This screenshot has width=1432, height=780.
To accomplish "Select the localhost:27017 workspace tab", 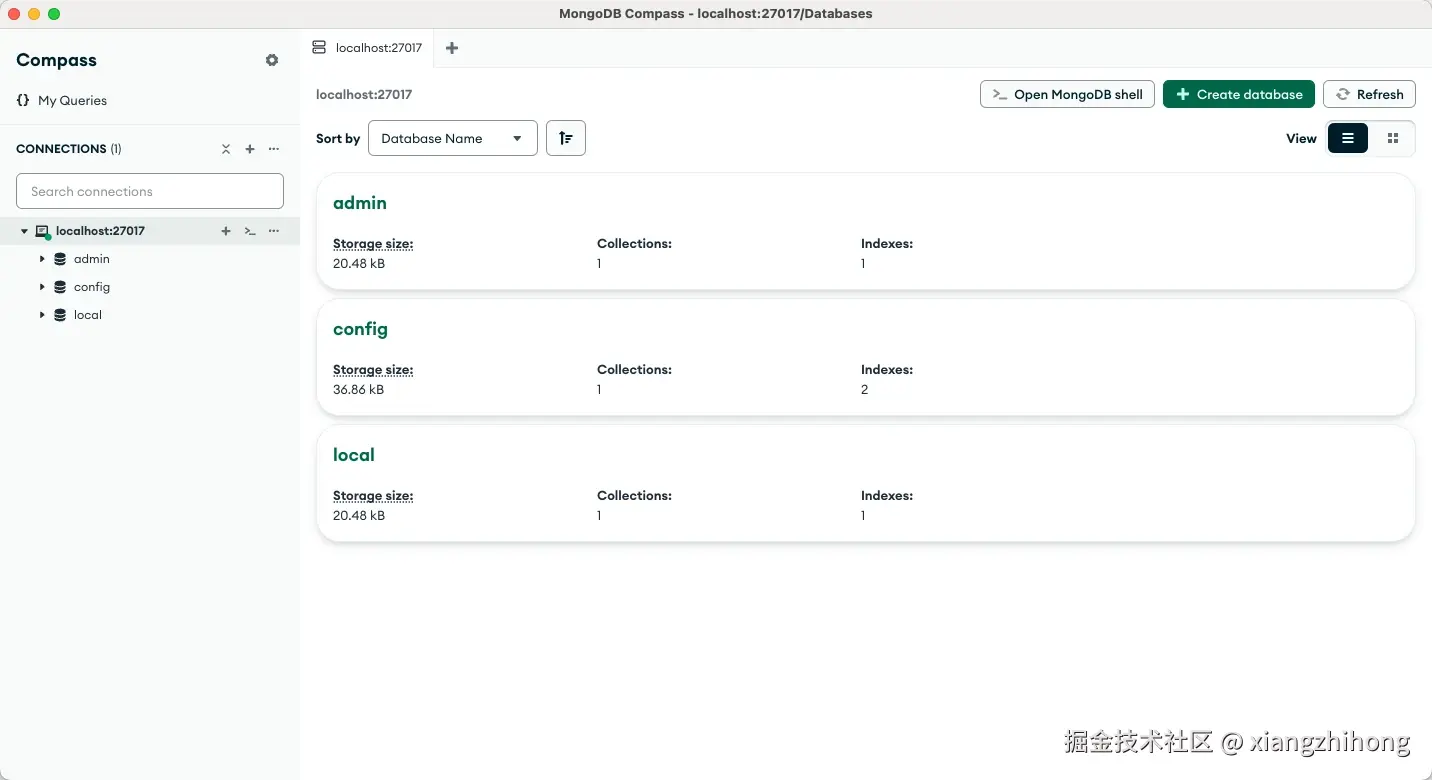I will click(368, 48).
